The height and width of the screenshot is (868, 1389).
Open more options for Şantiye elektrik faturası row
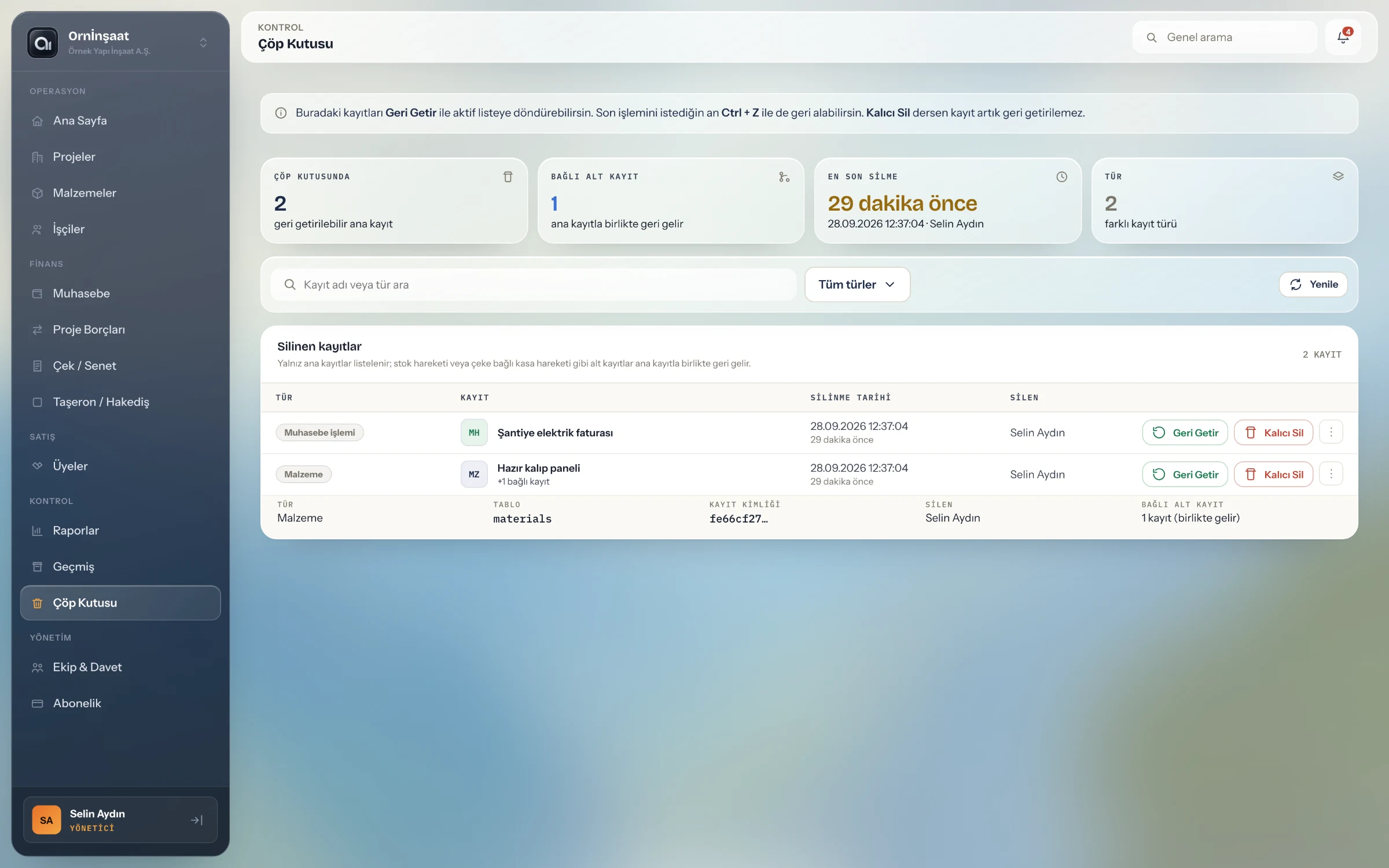point(1331,432)
